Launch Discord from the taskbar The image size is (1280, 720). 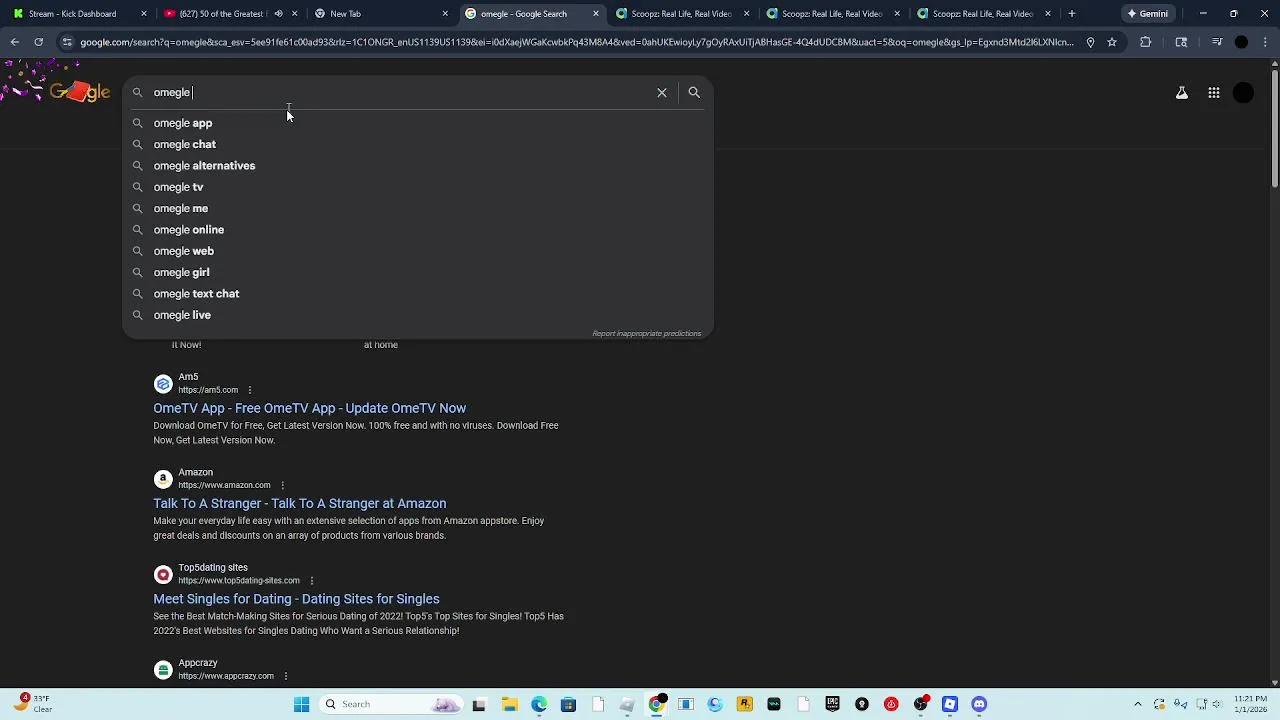979,704
